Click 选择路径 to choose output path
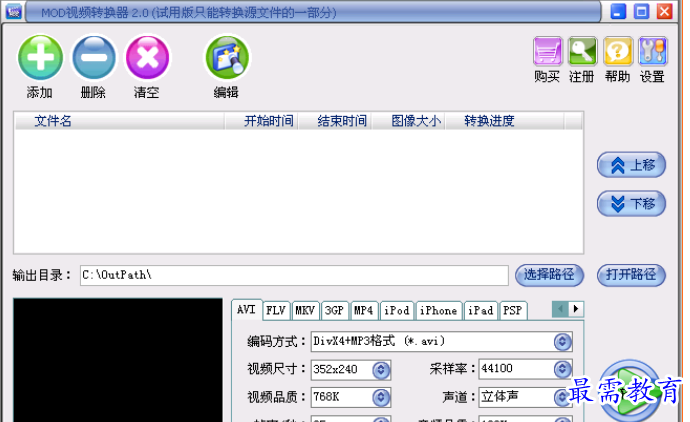This screenshot has height=422, width=690. (x=549, y=275)
